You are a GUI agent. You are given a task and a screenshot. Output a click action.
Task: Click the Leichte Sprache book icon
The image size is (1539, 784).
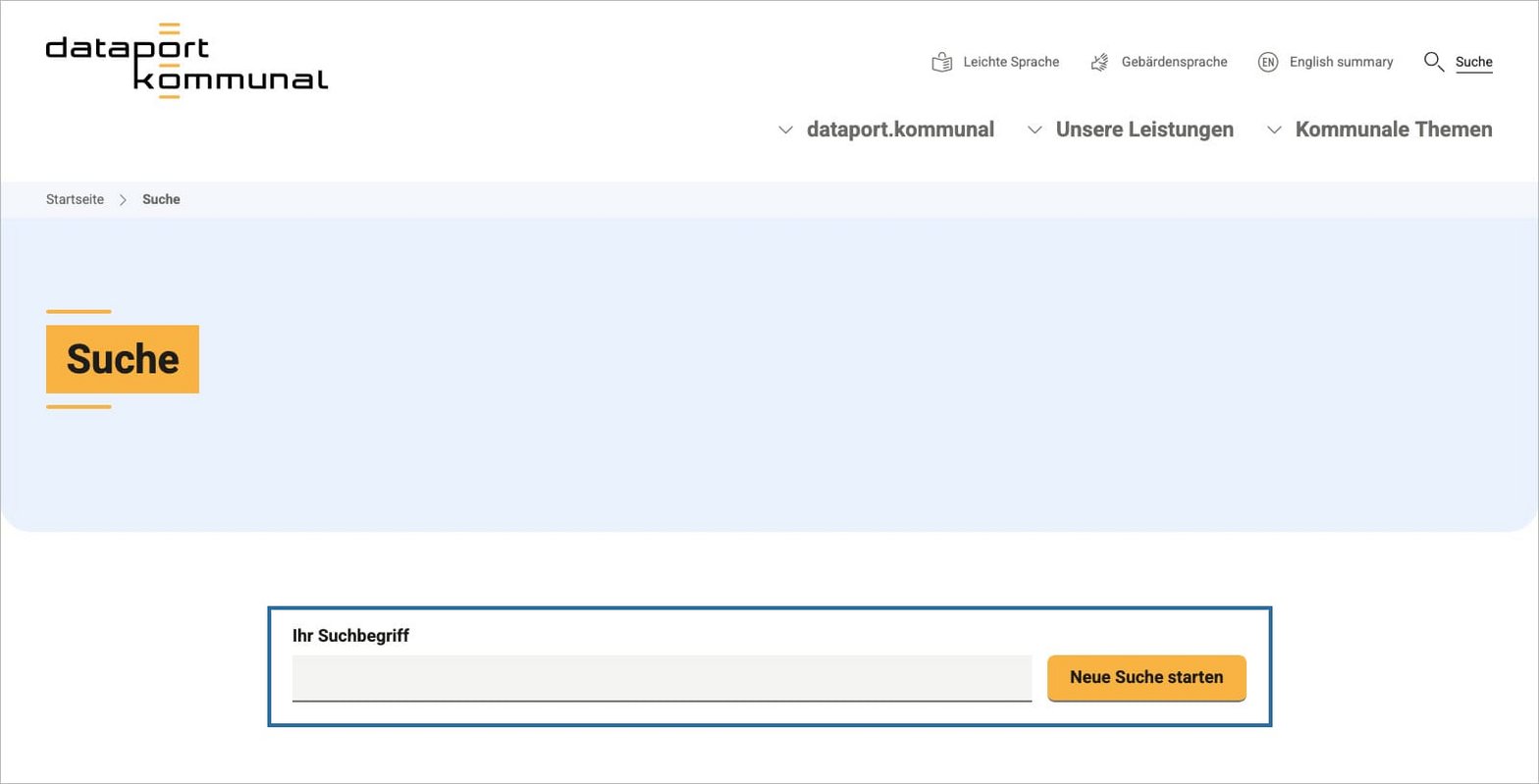942,62
